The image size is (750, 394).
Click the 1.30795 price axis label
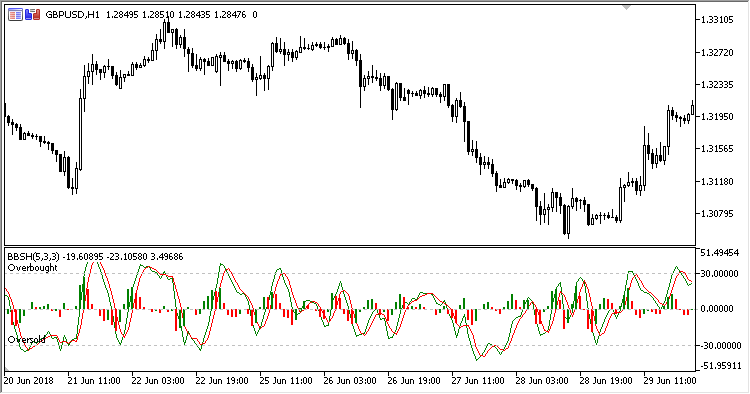[x=717, y=213]
